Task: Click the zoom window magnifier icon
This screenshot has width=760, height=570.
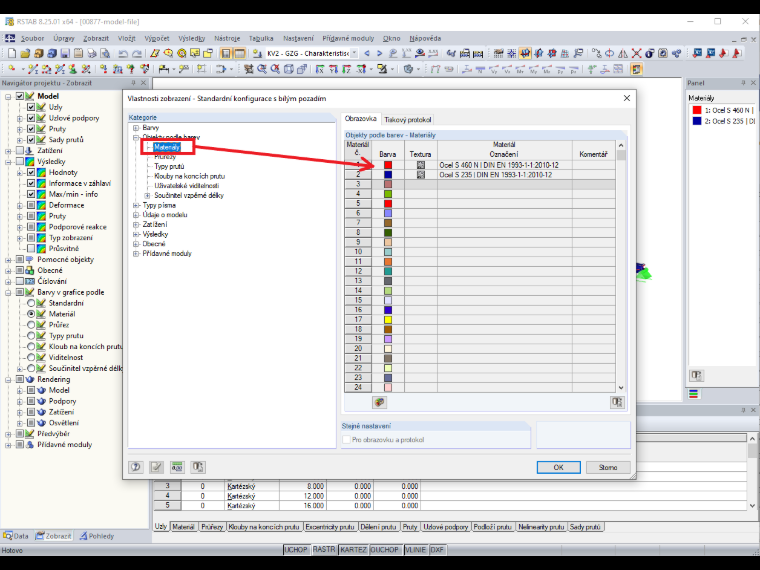Action: 262,69
